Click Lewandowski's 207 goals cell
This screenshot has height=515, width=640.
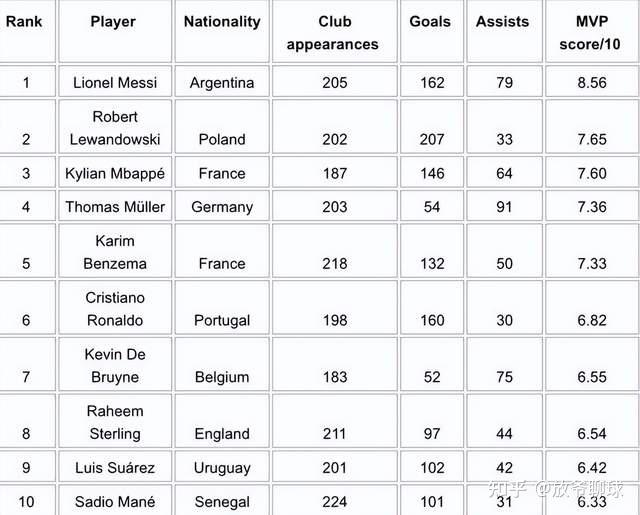click(431, 139)
